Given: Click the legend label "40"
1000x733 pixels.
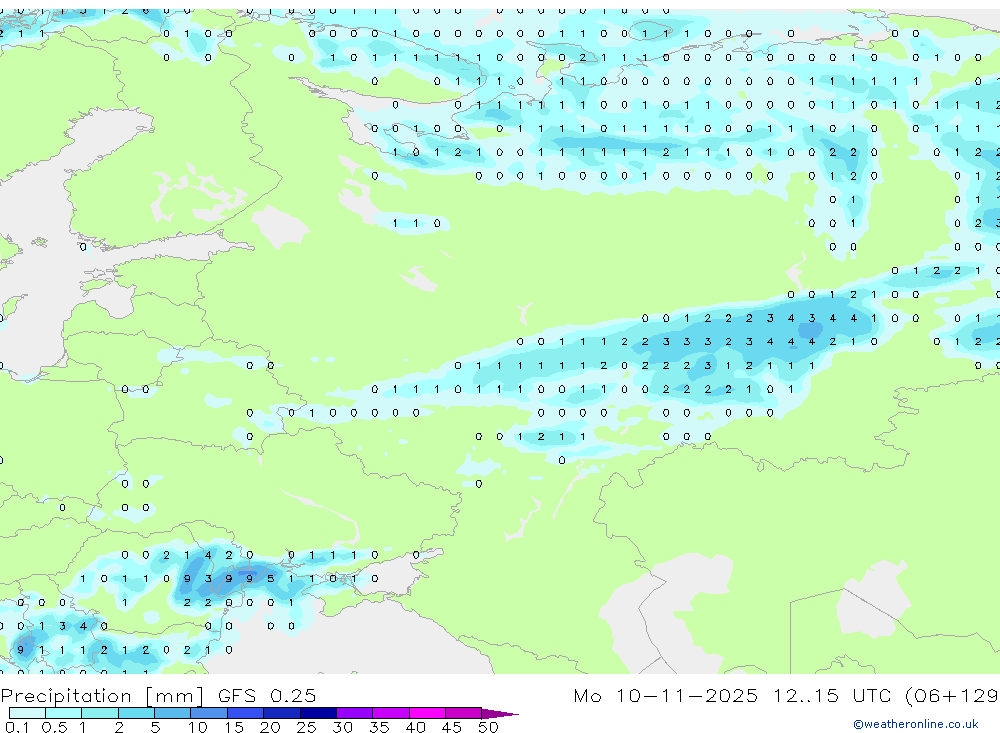Looking at the screenshot, I should [415, 727].
